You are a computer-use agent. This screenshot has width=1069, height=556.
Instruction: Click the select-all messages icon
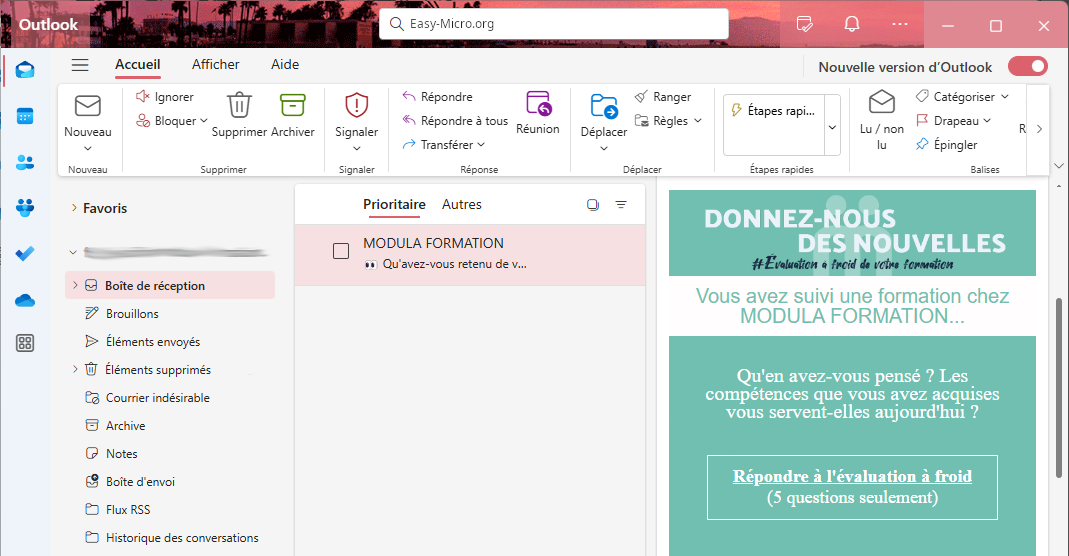click(x=592, y=204)
